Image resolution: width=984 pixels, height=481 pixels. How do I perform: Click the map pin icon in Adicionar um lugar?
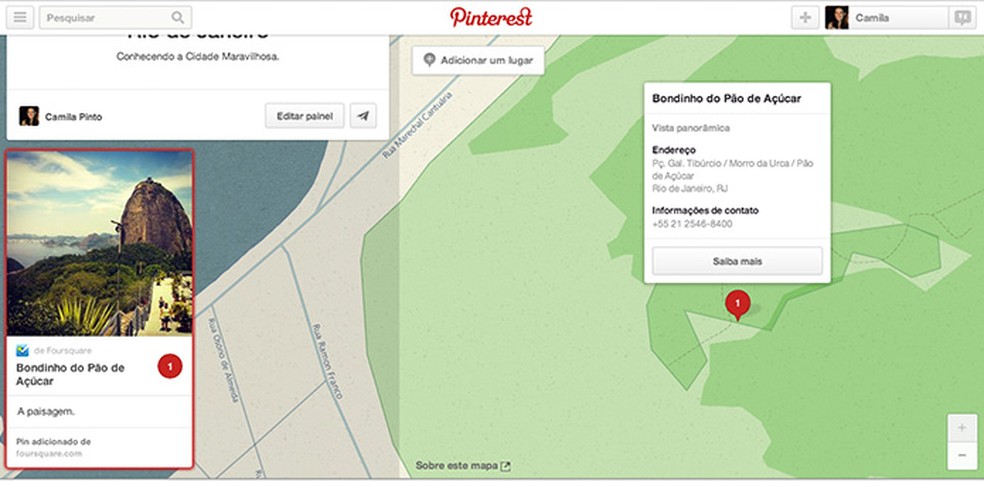(x=429, y=60)
